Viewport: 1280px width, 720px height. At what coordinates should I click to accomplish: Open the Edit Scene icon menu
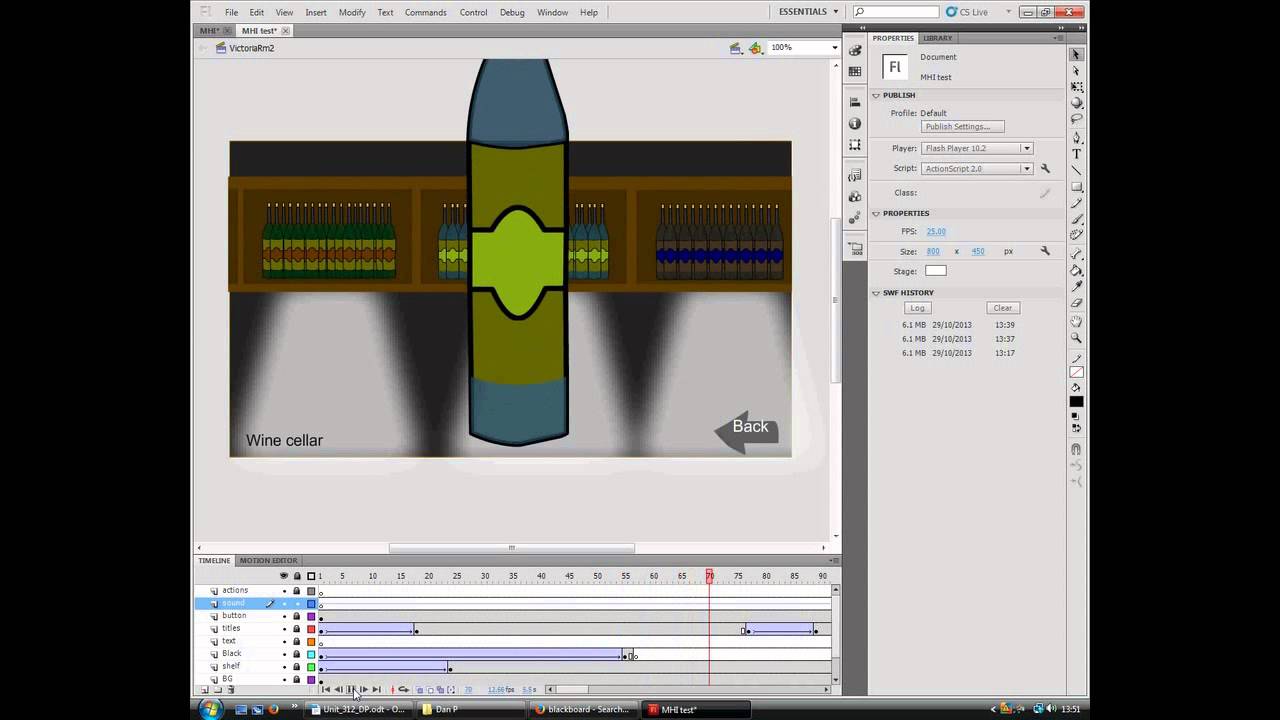coord(736,48)
